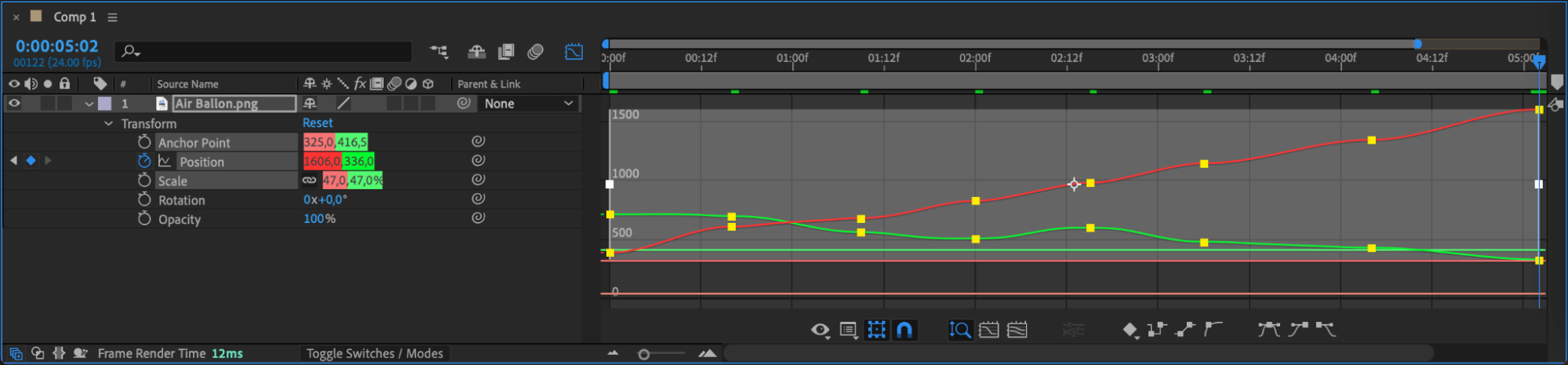The width and height of the screenshot is (1568, 365).
Task: Click the current time indicator playhead
Action: 1539,61
